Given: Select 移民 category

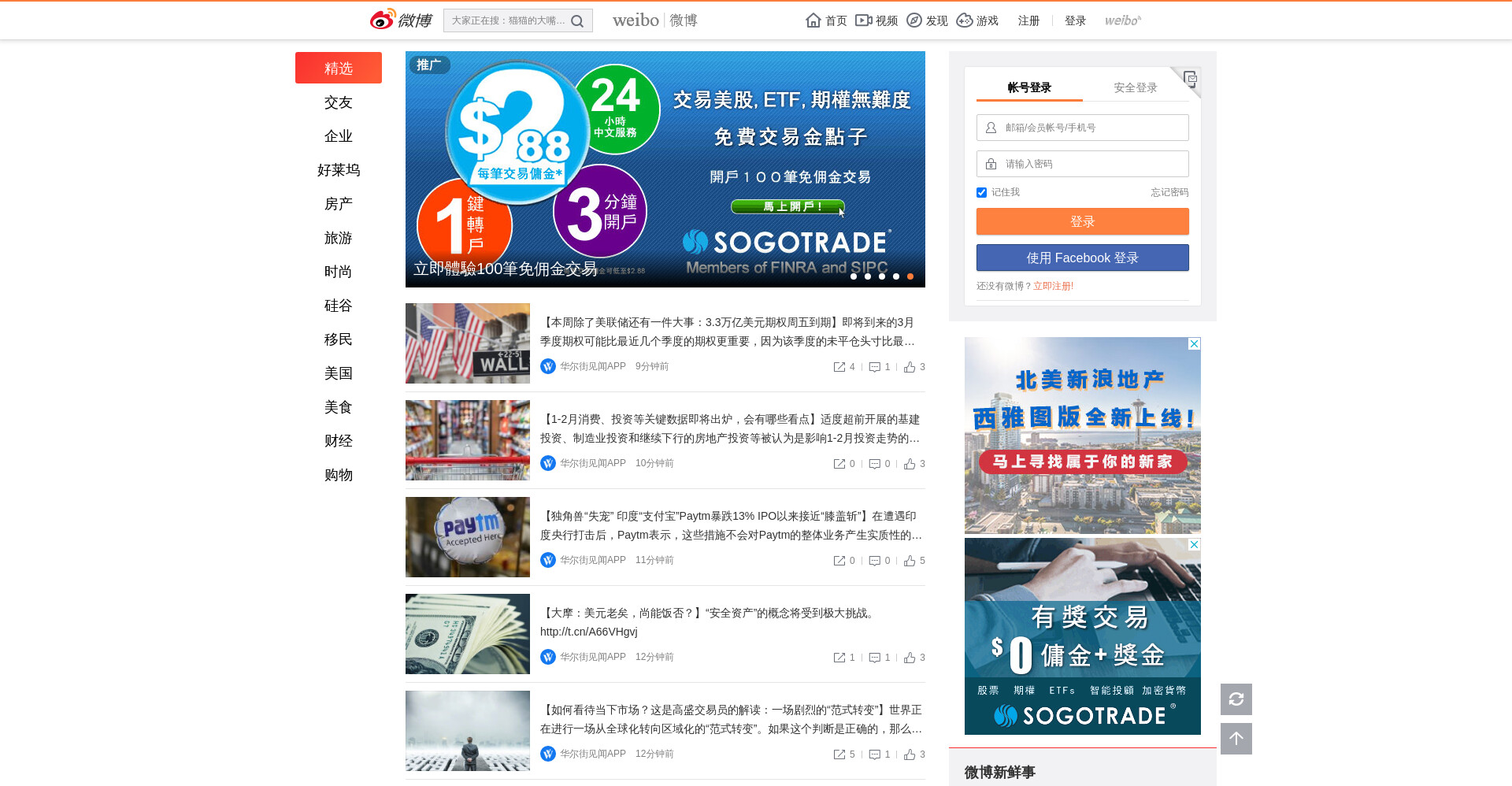Looking at the screenshot, I should tap(339, 339).
